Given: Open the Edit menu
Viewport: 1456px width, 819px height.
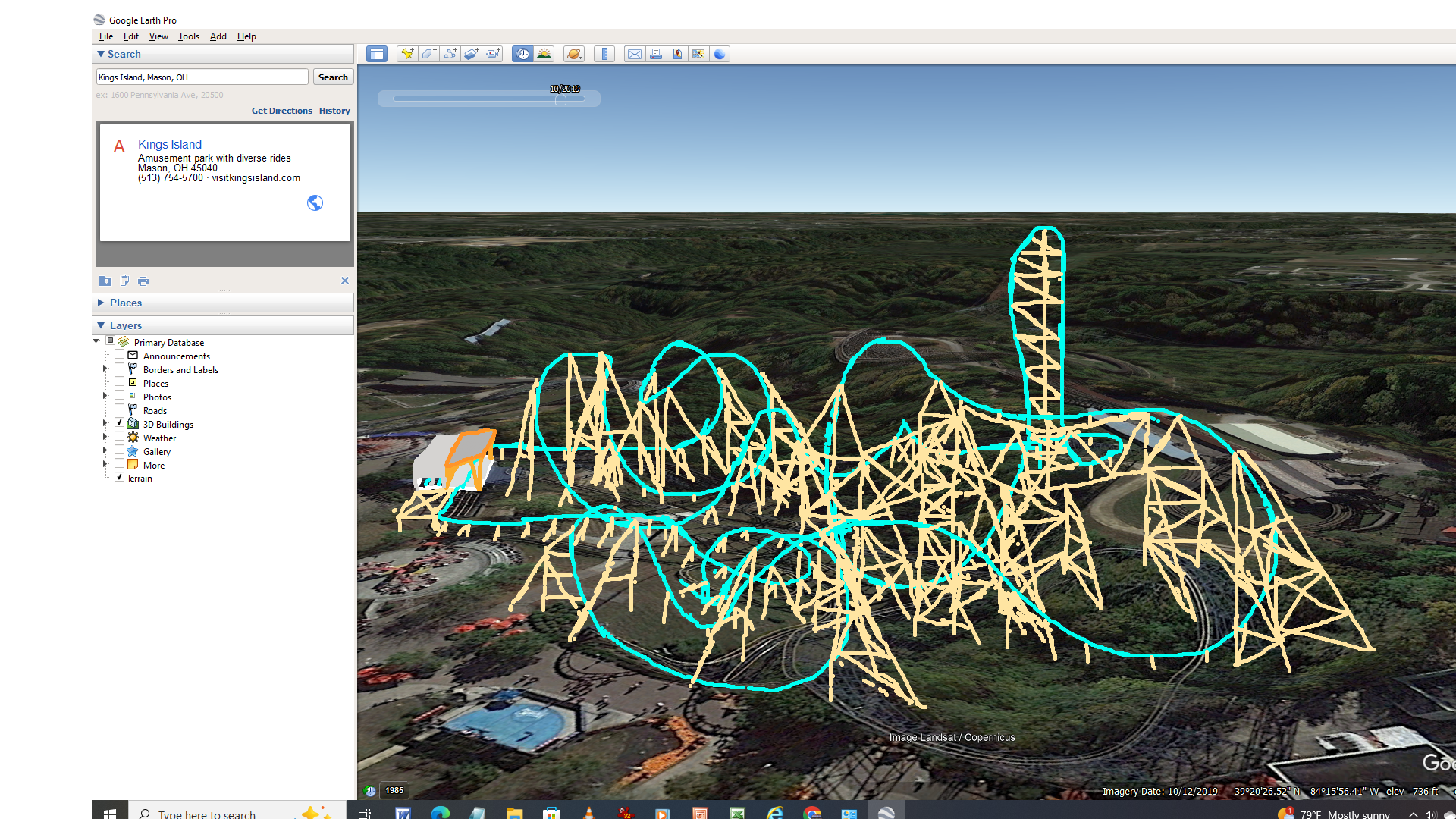Looking at the screenshot, I should point(131,36).
